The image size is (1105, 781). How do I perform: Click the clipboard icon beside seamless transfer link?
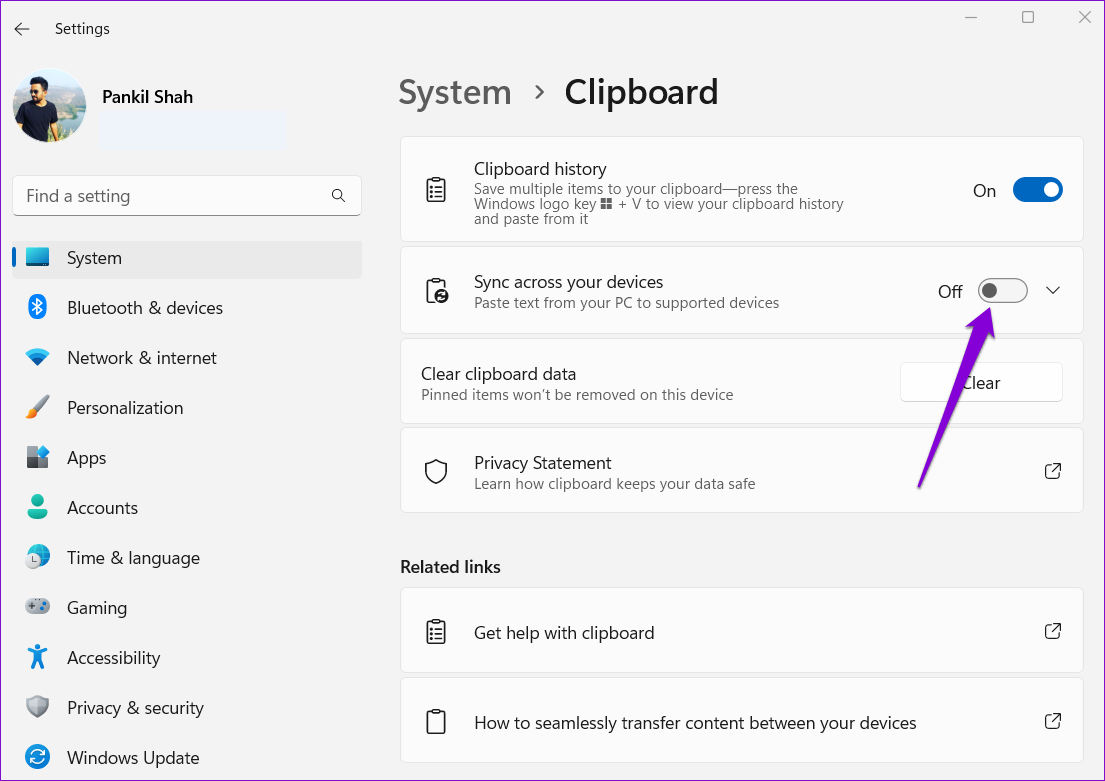click(x=436, y=722)
